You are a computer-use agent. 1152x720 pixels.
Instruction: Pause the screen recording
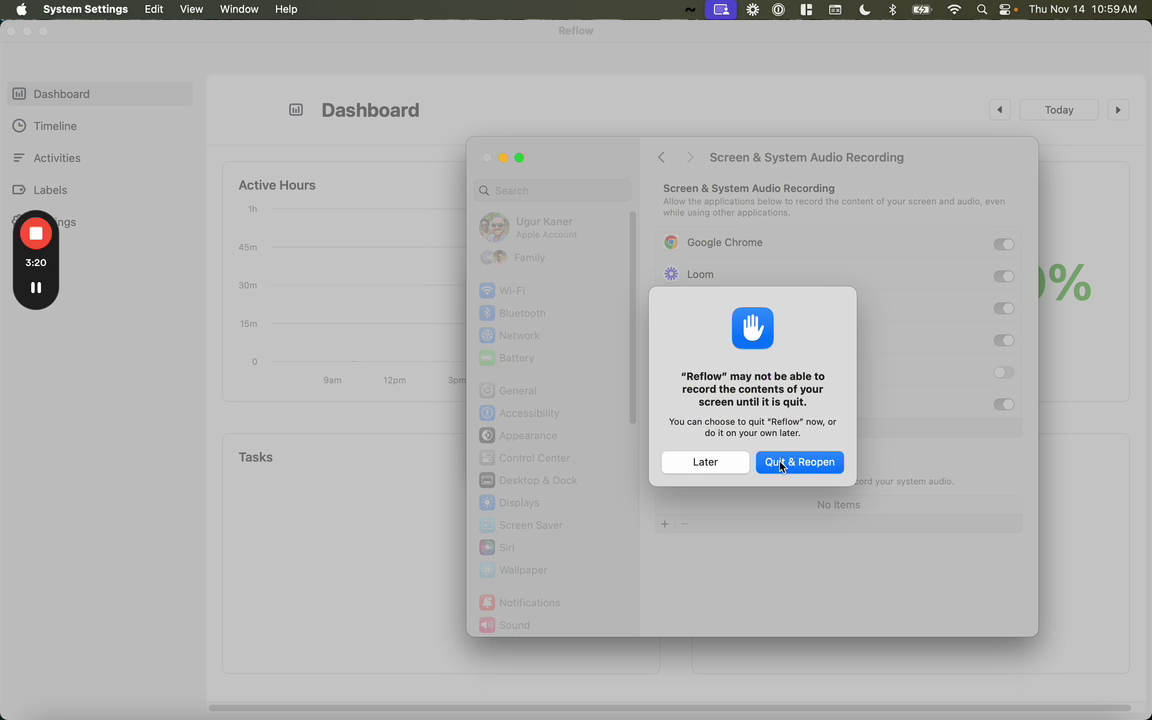(x=36, y=288)
